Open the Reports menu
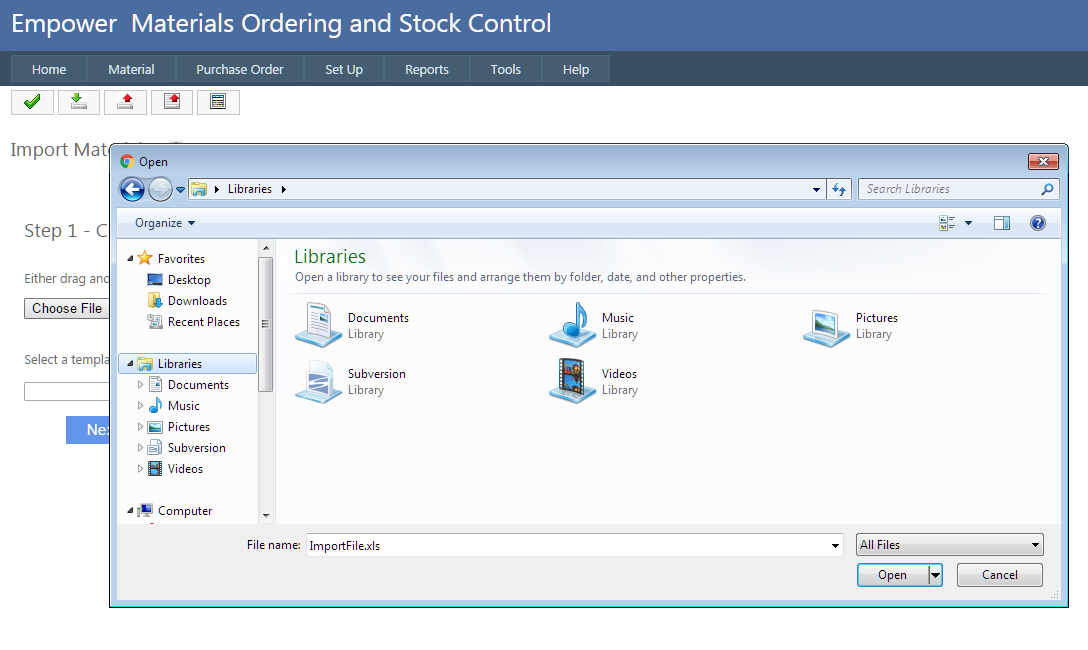 pos(426,69)
